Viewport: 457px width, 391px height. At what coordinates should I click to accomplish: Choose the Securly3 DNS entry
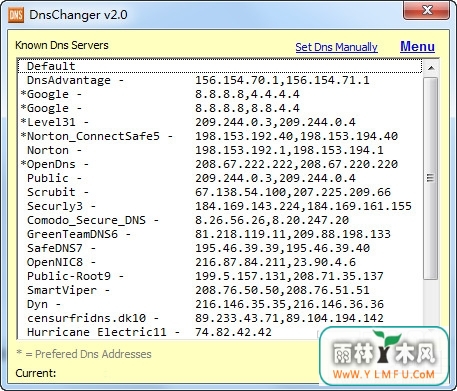(x=220, y=206)
